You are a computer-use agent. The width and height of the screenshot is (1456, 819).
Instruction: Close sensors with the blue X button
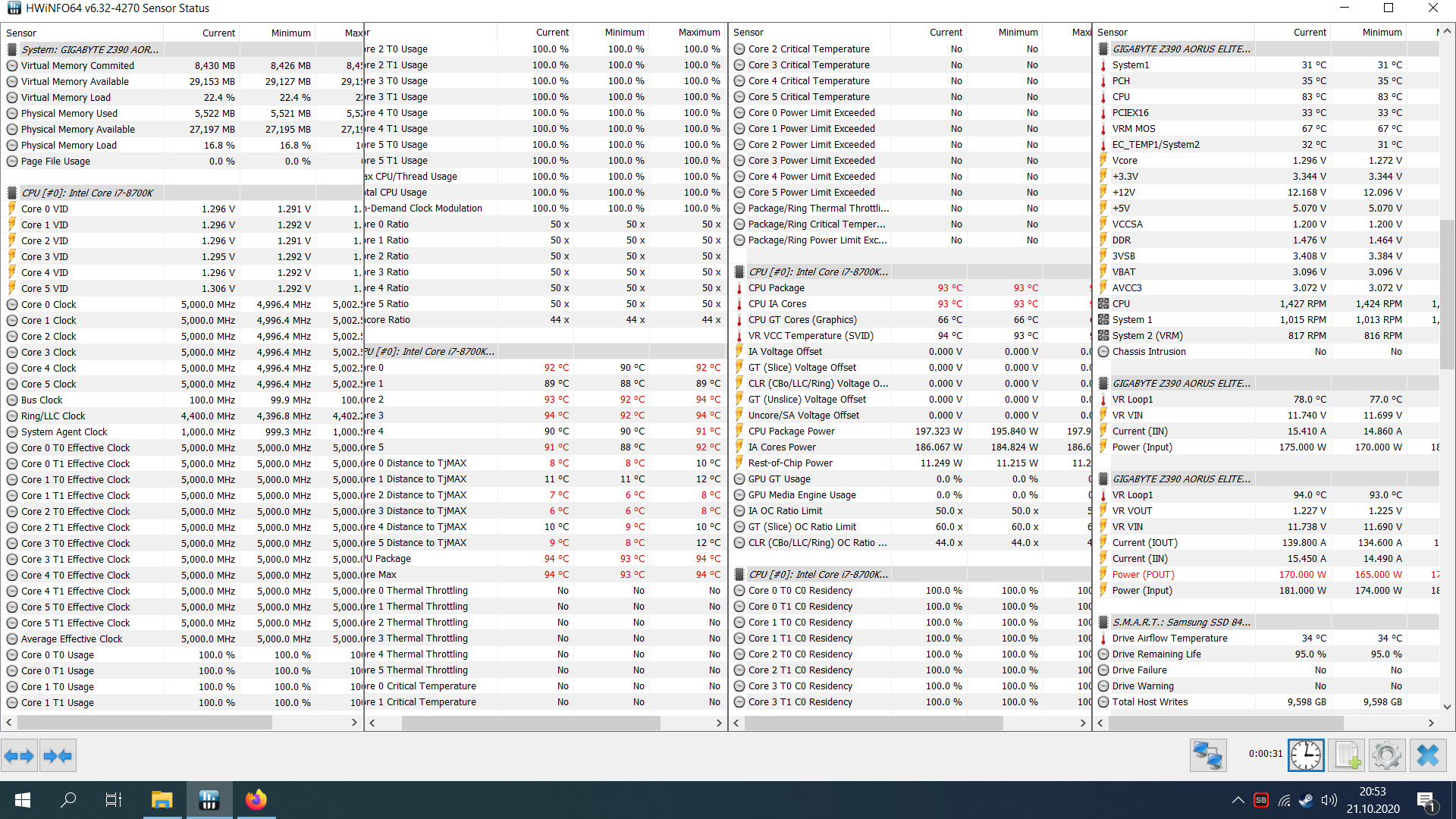click(1428, 755)
